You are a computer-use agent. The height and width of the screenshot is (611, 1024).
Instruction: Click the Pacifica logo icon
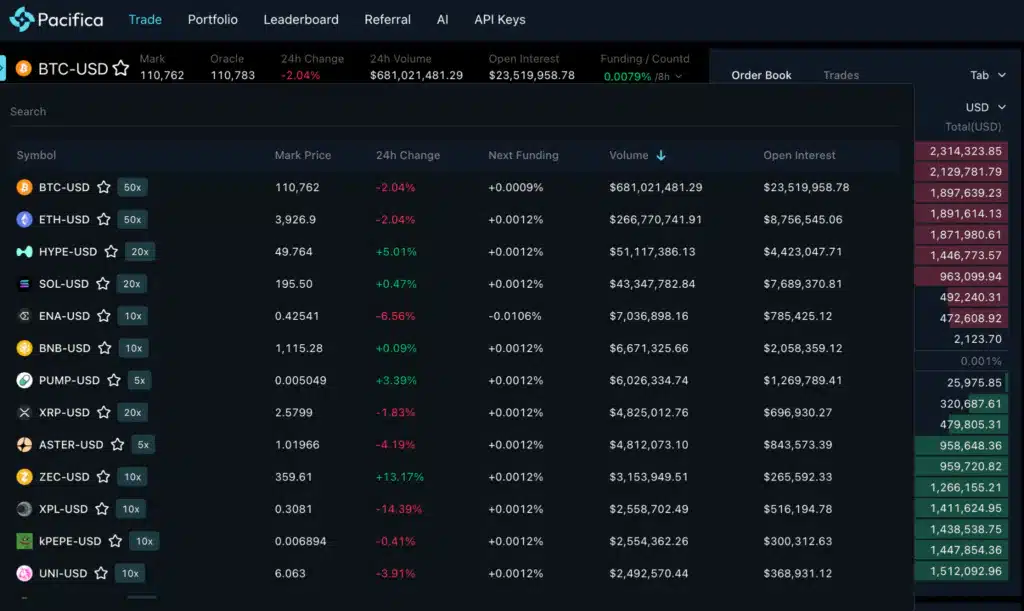pos(22,19)
